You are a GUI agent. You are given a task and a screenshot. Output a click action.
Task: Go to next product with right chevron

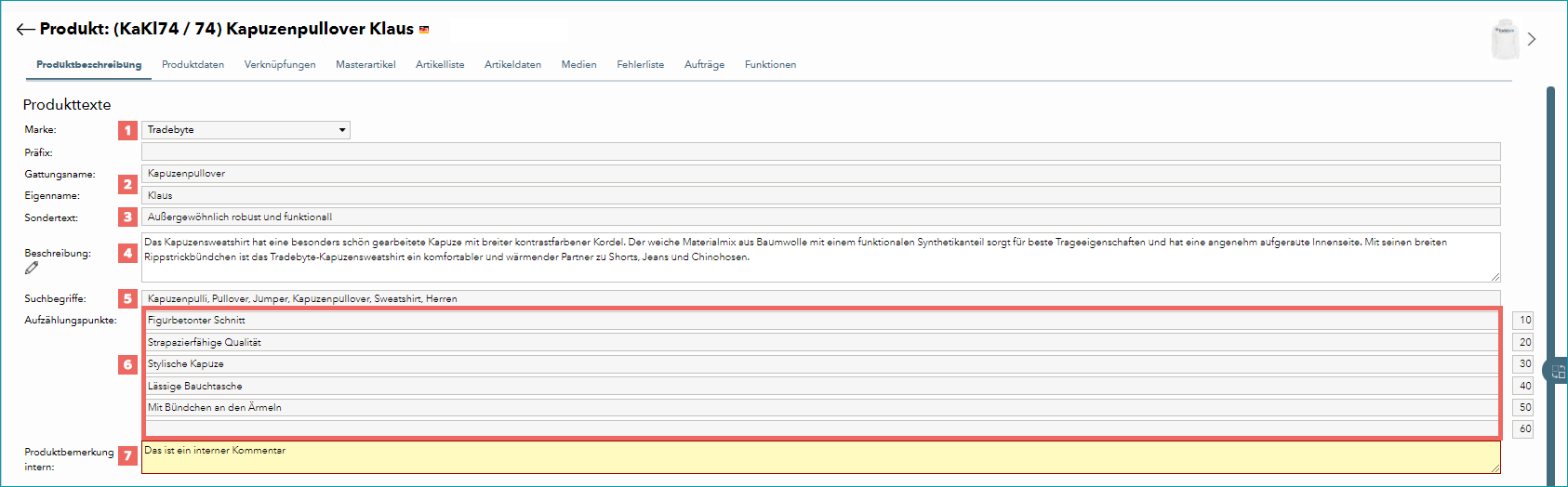1532,39
